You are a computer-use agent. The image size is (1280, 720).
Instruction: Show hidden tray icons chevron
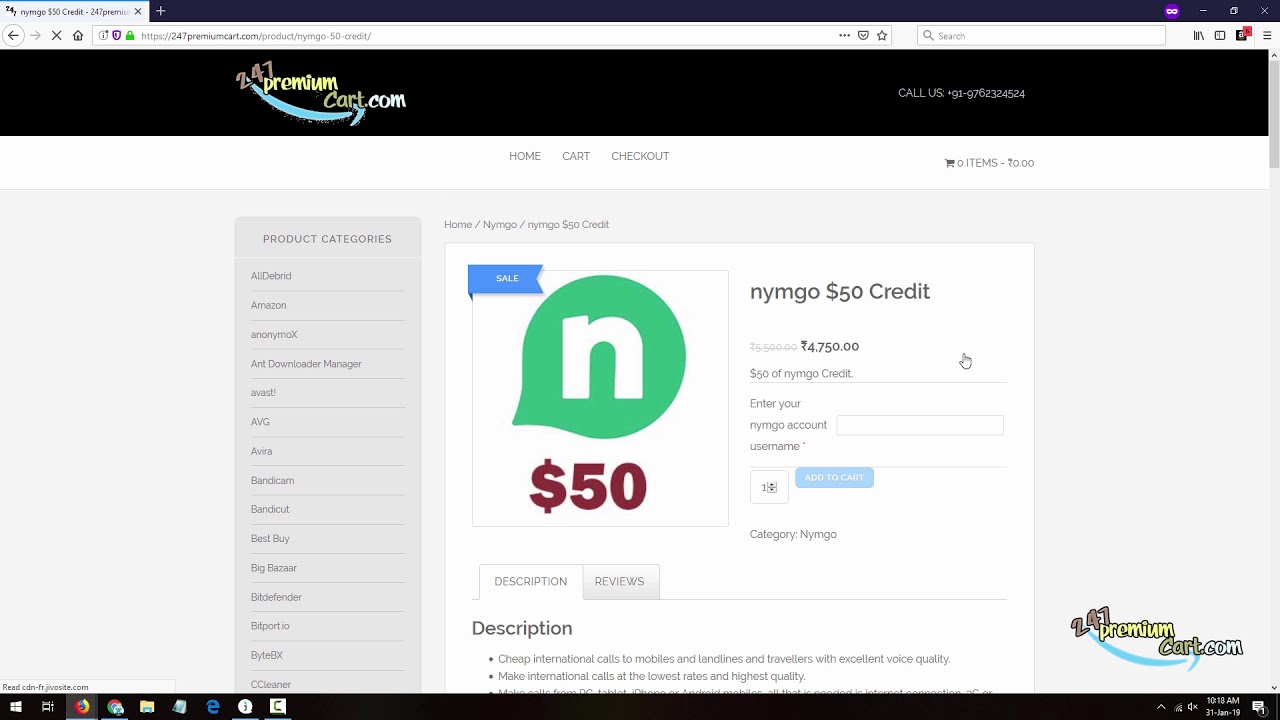pos(1161,707)
